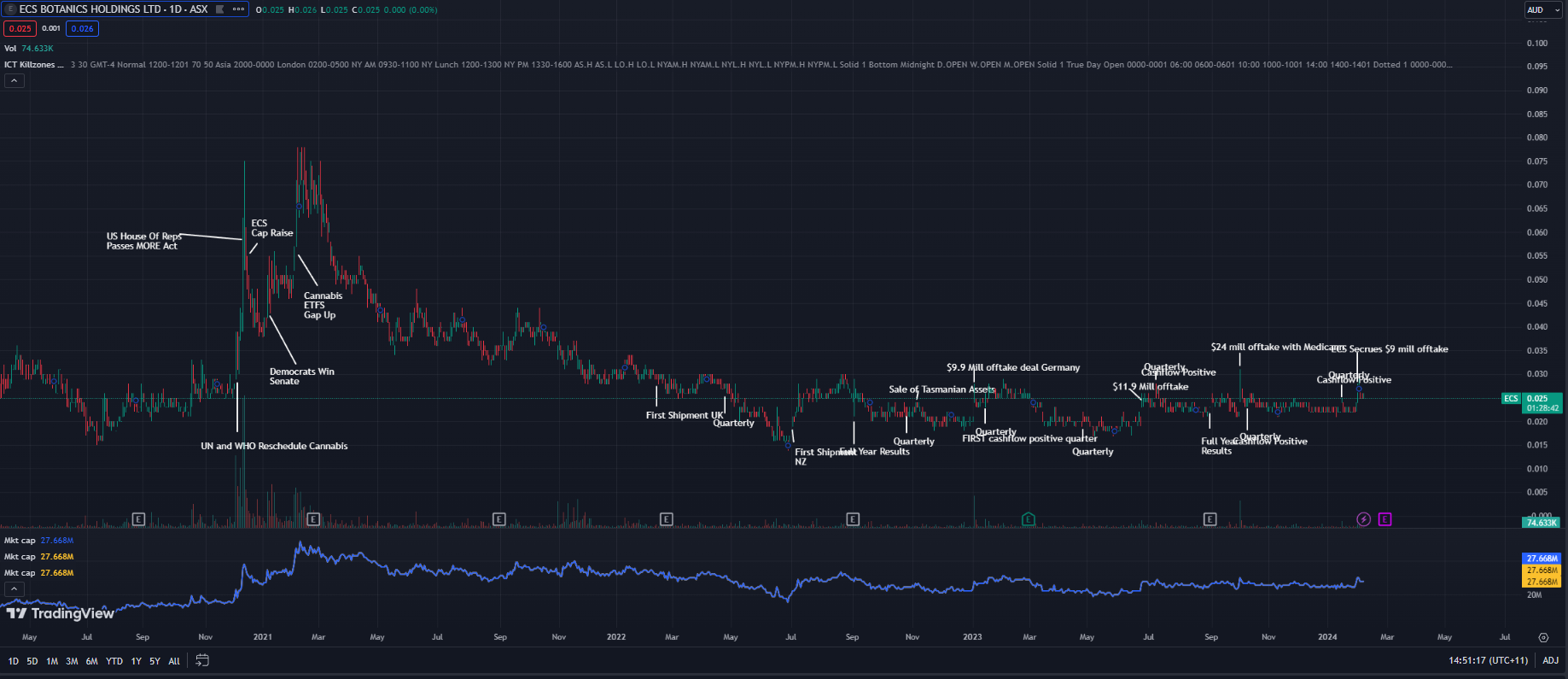Viewport: 1568px width, 679px height.
Task: Open chart settings gear beside the time axis
Action: coord(1543,637)
